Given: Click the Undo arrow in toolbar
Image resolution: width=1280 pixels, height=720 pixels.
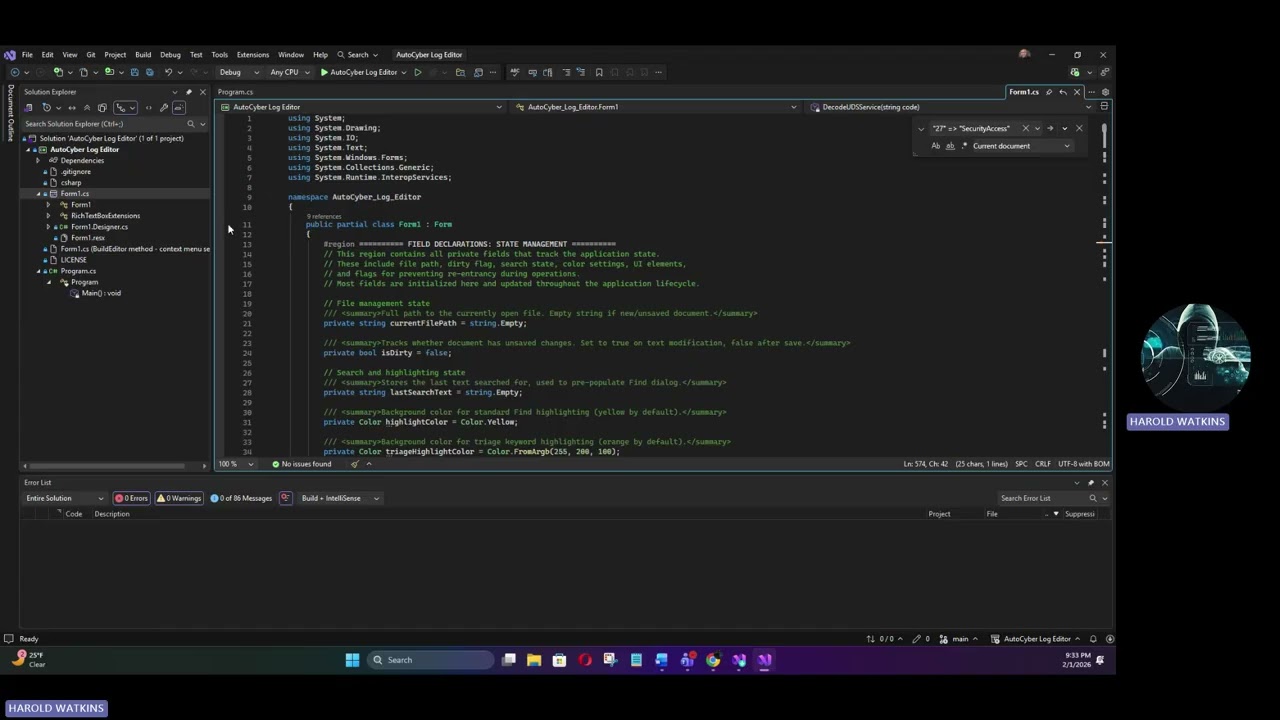Looking at the screenshot, I should (168, 72).
